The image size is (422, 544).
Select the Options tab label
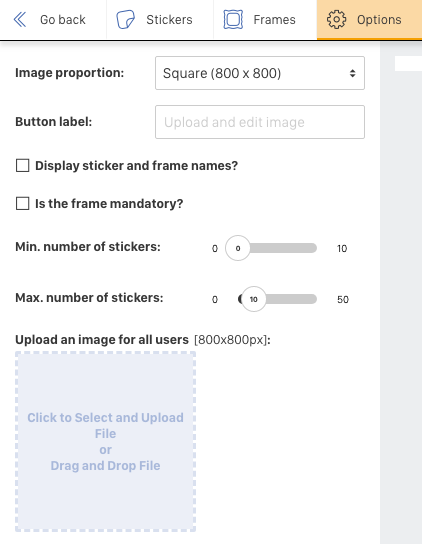379,20
